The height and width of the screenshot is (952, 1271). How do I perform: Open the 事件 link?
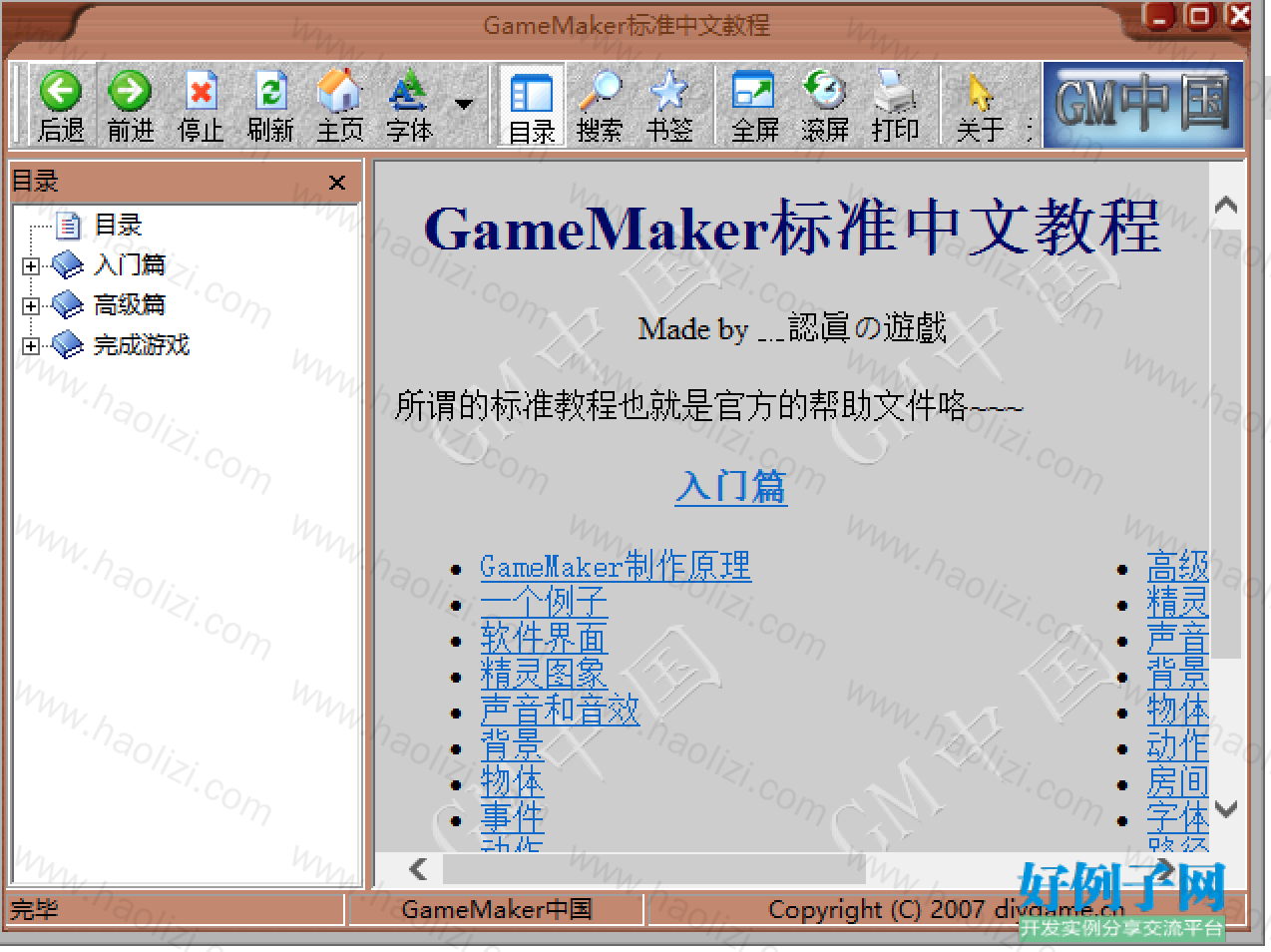(512, 817)
